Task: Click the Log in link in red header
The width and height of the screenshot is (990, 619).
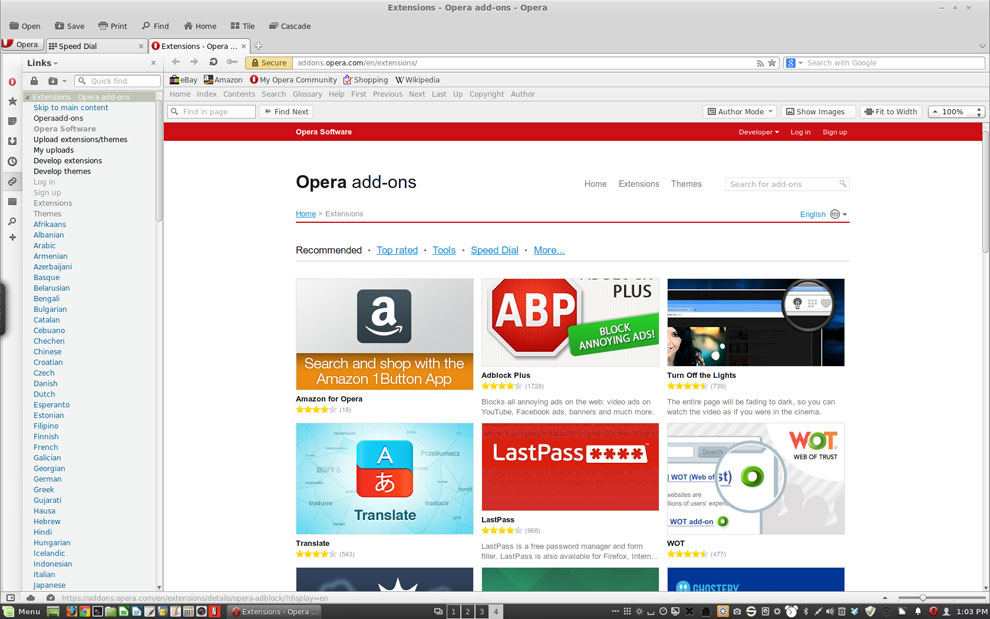Action: click(x=800, y=132)
